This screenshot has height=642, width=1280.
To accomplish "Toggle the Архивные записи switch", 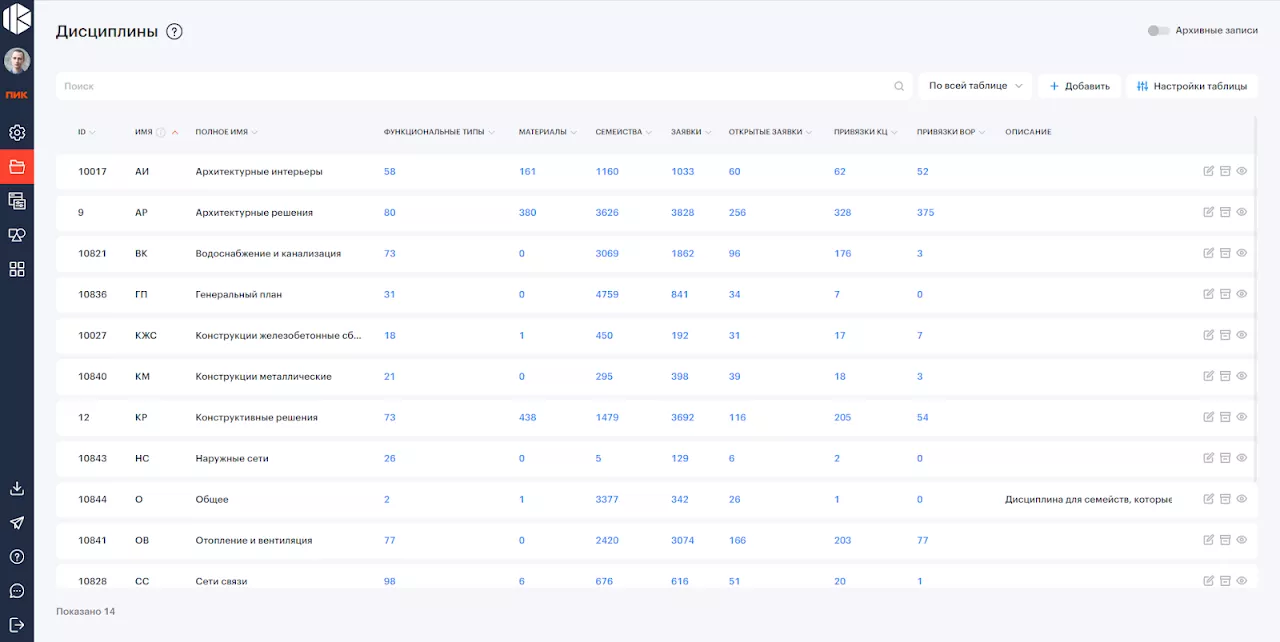I will [1158, 31].
